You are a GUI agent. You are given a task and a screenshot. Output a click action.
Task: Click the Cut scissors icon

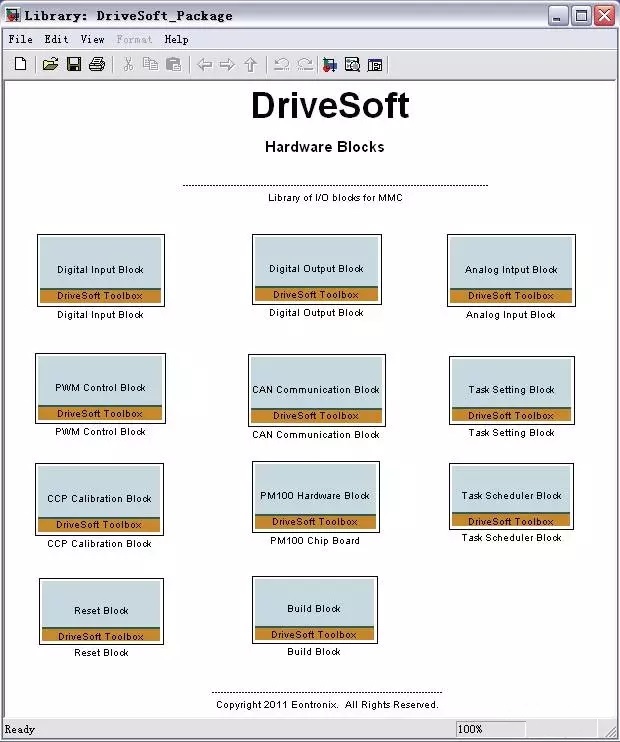coord(128,64)
